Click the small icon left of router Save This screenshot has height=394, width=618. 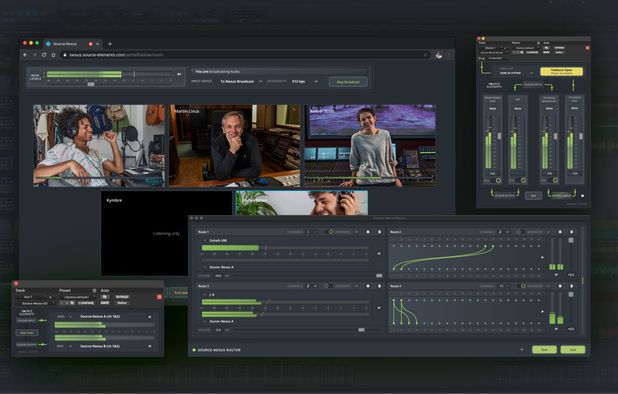(x=522, y=349)
